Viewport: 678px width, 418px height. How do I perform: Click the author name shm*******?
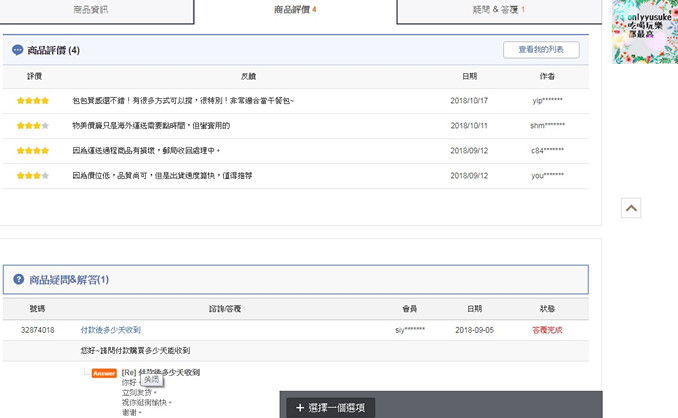pos(547,126)
